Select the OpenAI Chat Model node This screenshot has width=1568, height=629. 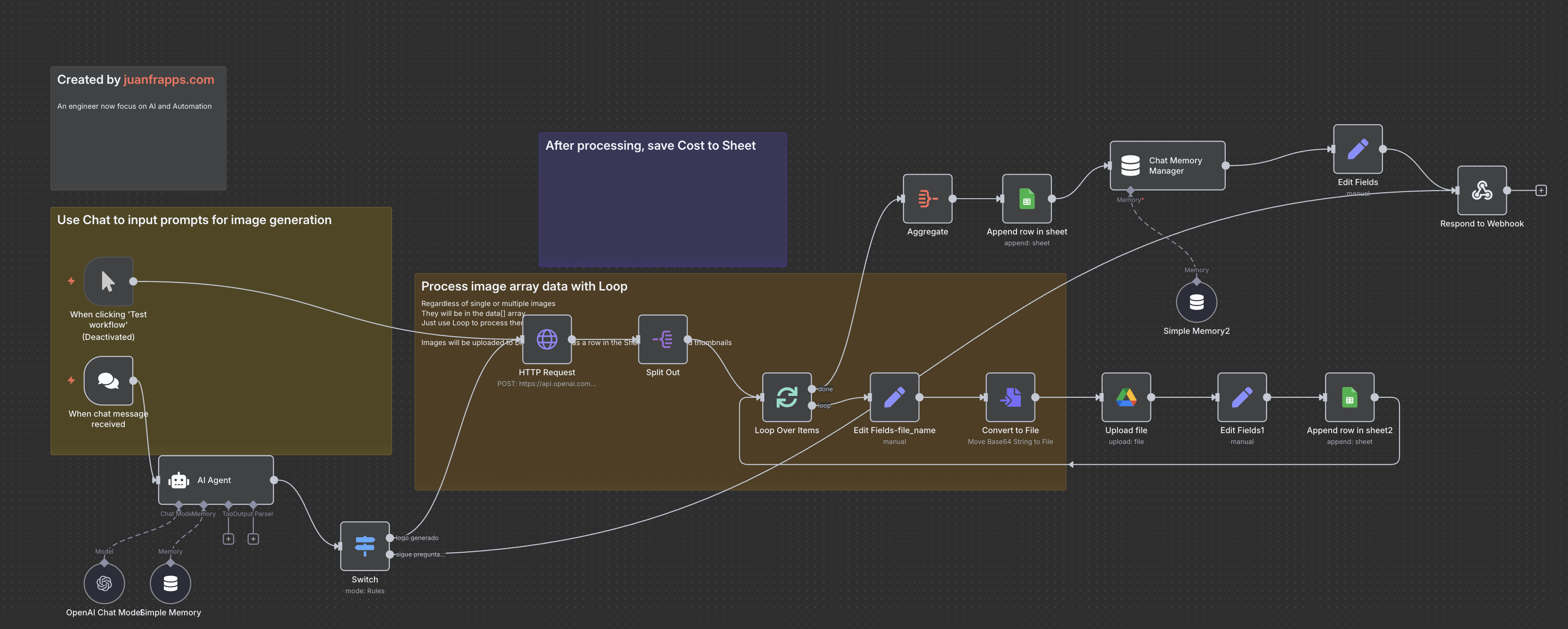104,583
